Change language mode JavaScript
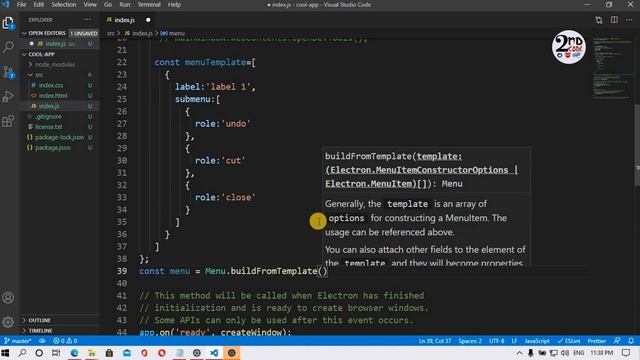Viewport: 640px width, 360px height. pyautogui.click(x=537, y=341)
